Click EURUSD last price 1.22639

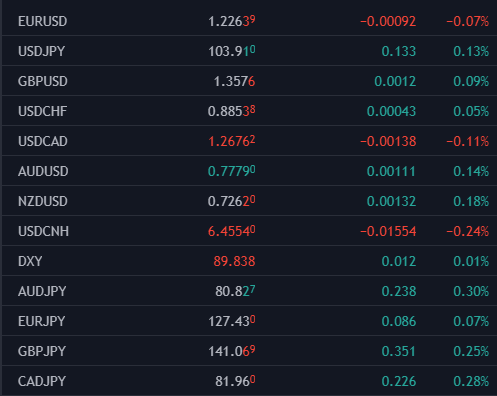pyautogui.click(x=232, y=21)
